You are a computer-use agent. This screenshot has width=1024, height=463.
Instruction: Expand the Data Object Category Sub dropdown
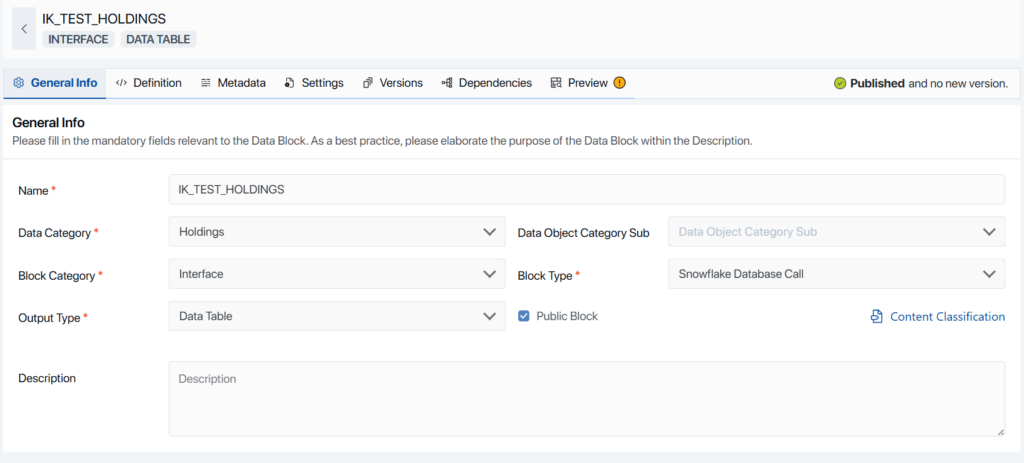[x=988, y=232]
